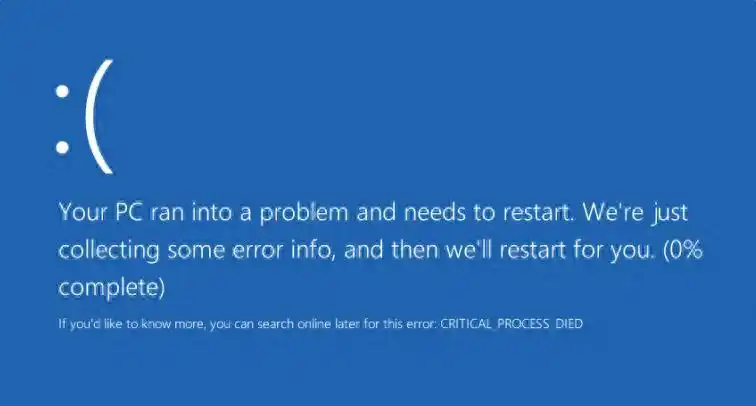The width and height of the screenshot is (756, 406).
Task: Click the word 'CRITICAL' in error code
Action: (x=466, y=324)
